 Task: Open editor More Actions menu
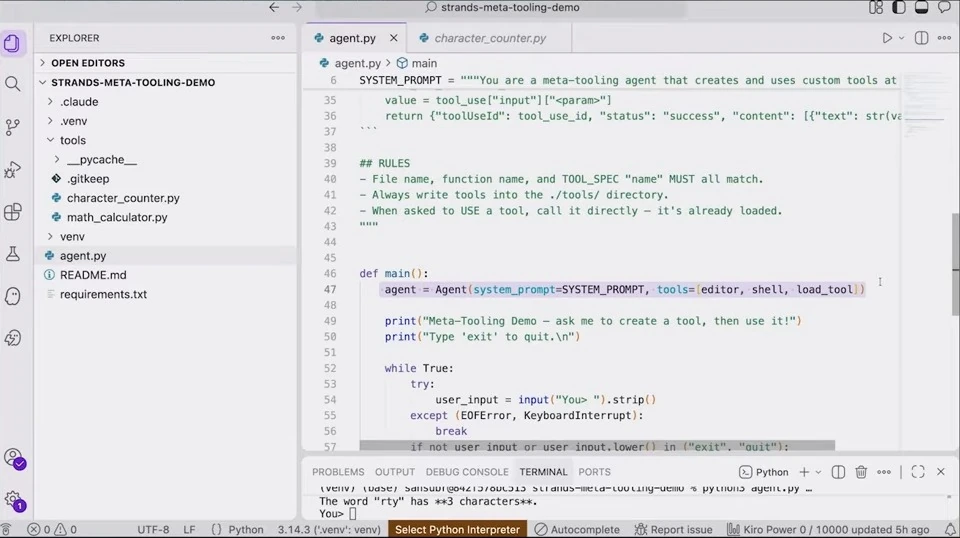coord(944,38)
